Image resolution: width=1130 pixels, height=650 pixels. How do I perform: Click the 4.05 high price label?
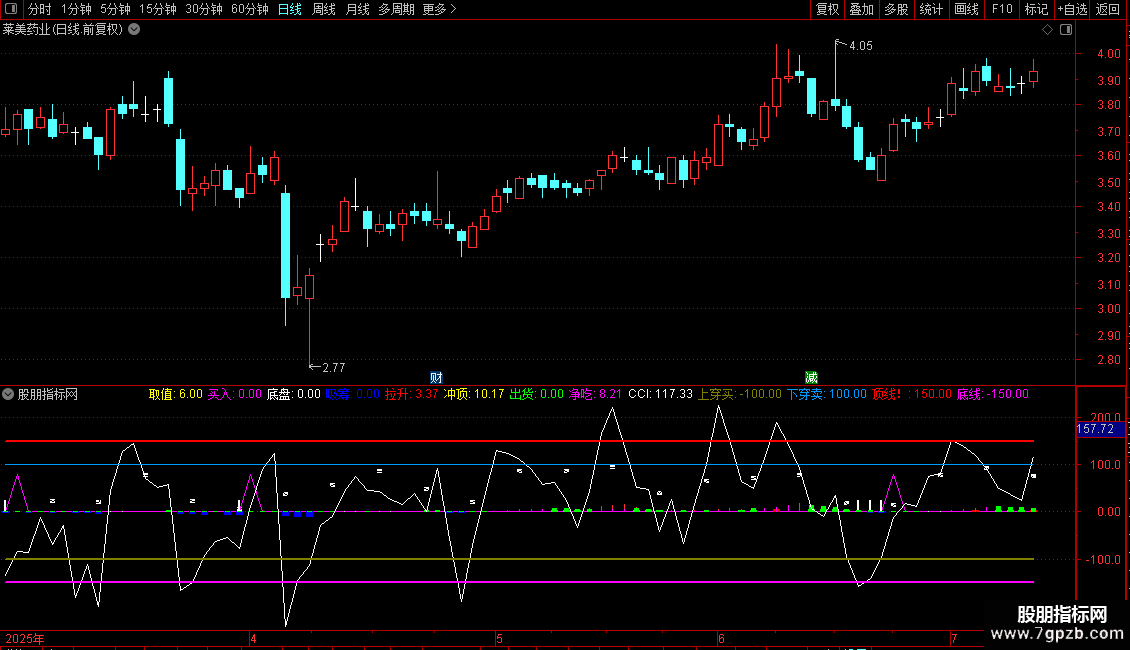point(860,46)
